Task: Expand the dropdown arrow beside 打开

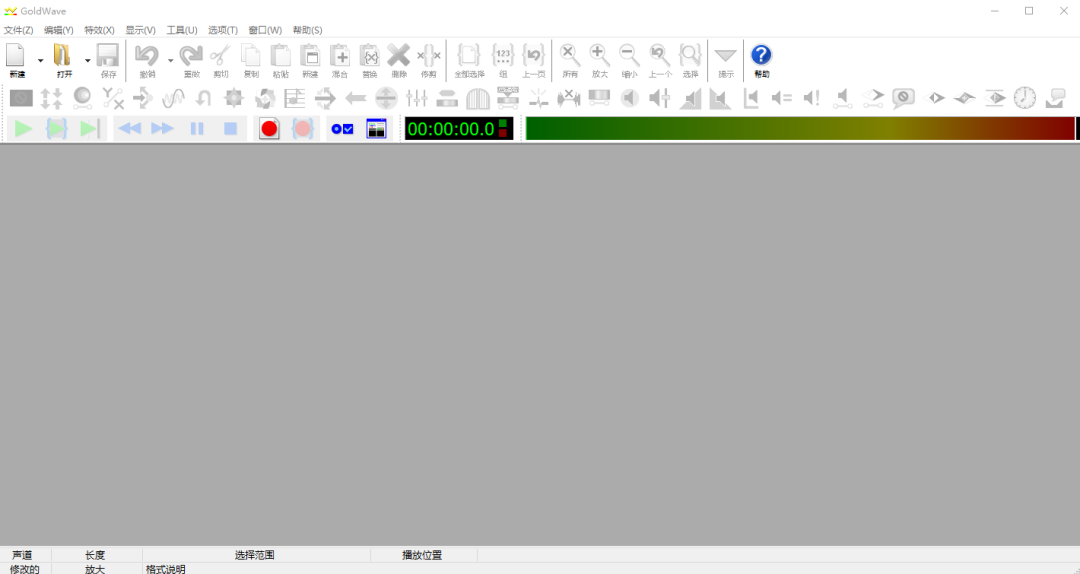Action: (x=87, y=60)
